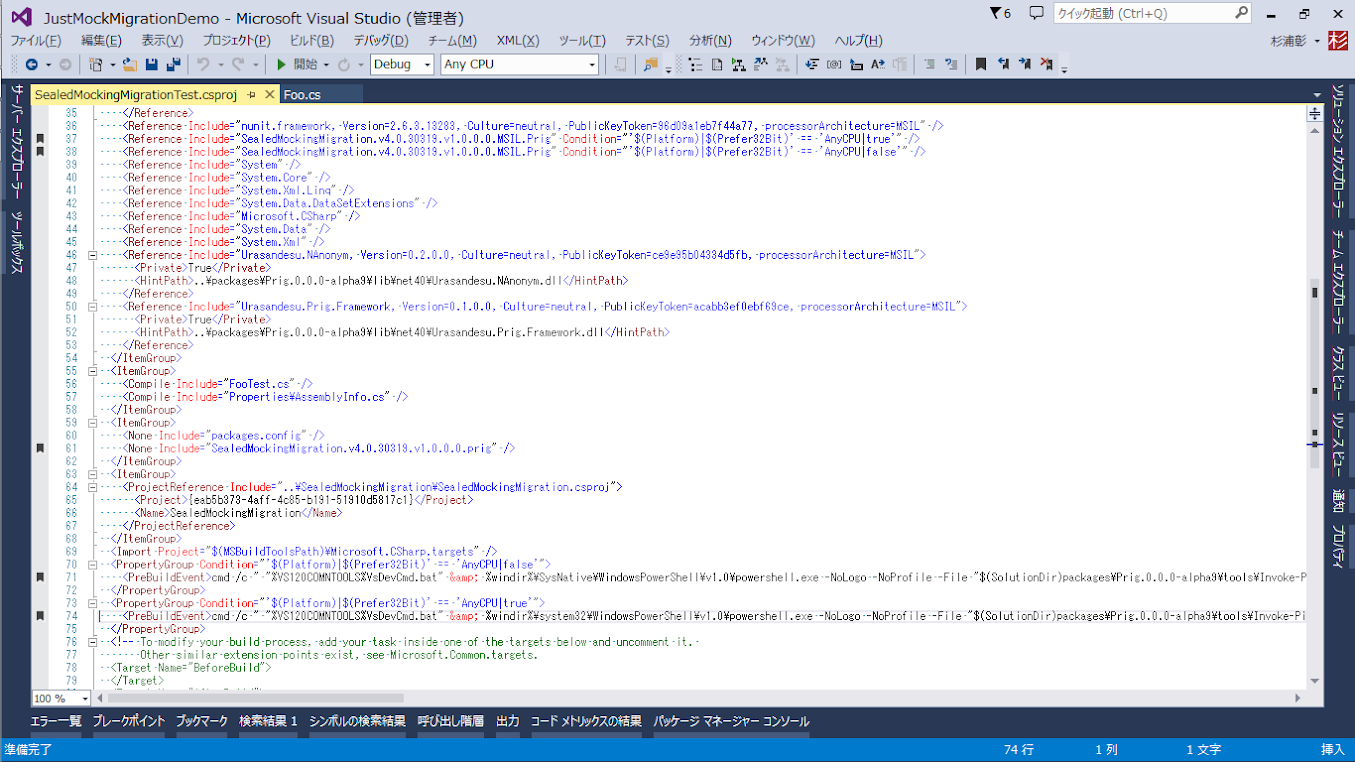Toggle the bookmark icon in the toolbar
Viewport: 1355px width, 762px height.
[x=981, y=64]
